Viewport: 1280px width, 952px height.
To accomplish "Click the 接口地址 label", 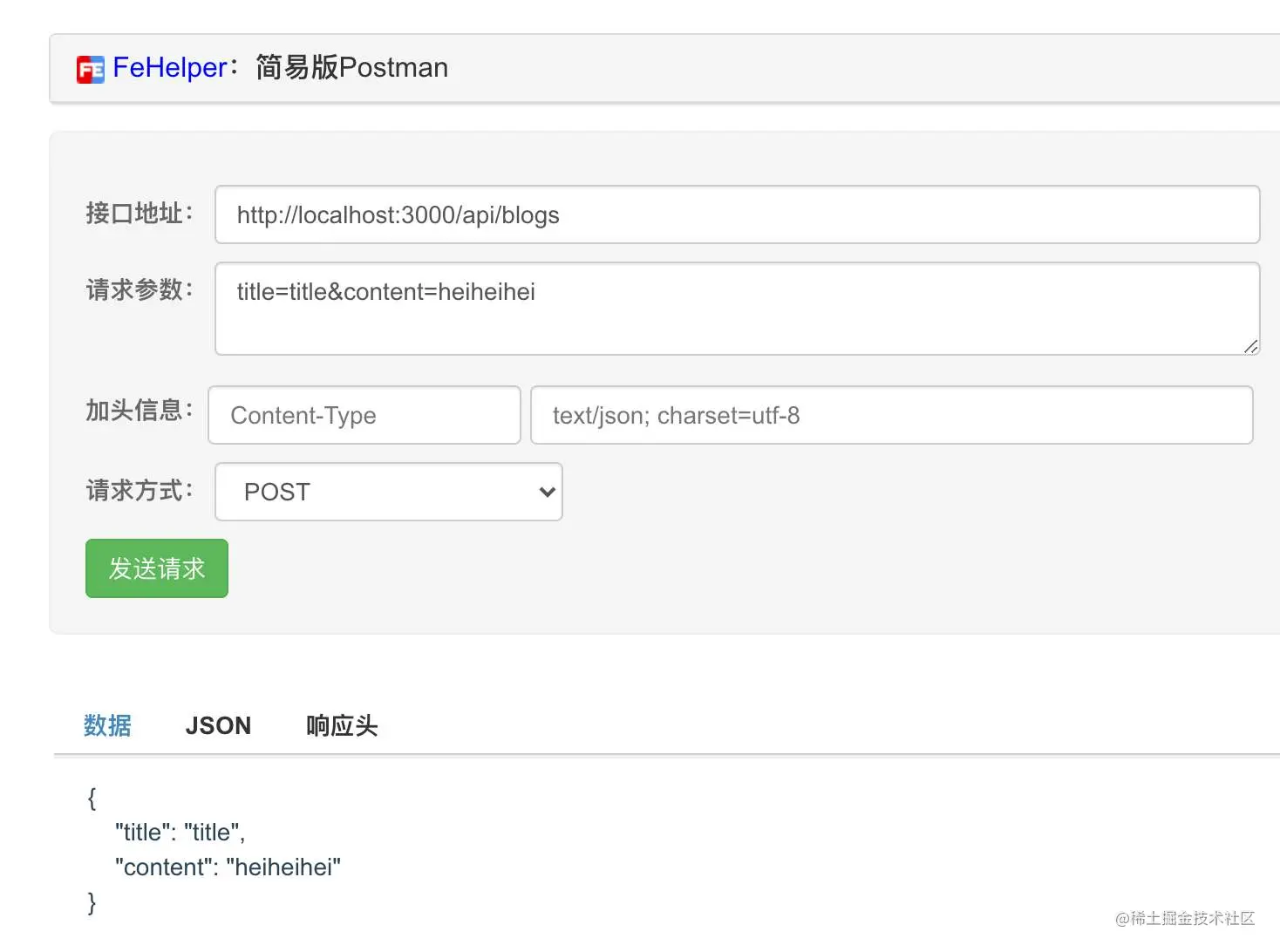I will (140, 213).
